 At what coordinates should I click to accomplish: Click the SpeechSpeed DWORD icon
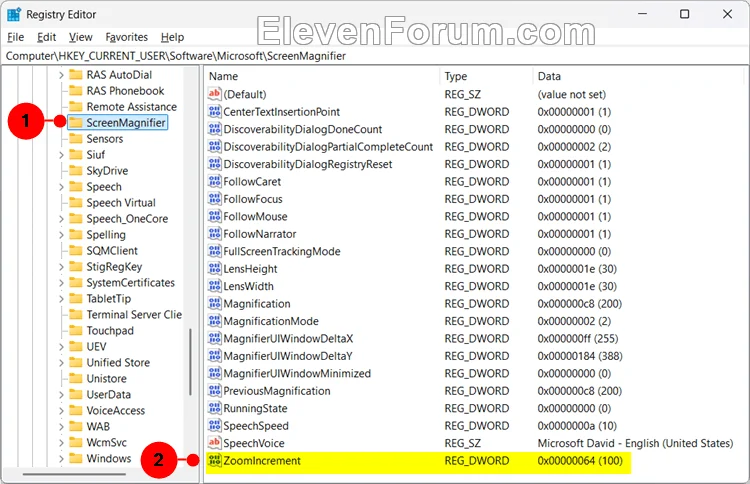(215, 425)
